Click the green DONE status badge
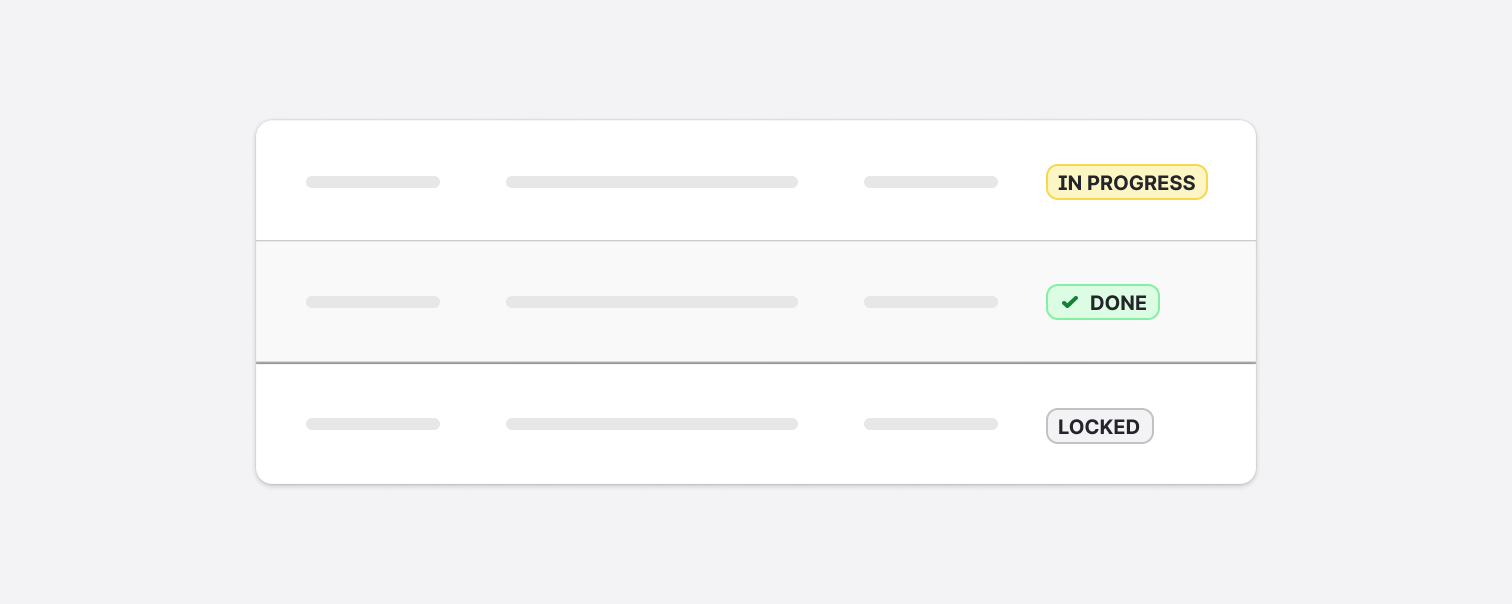This screenshot has width=1512, height=604. tap(1102, 302)
